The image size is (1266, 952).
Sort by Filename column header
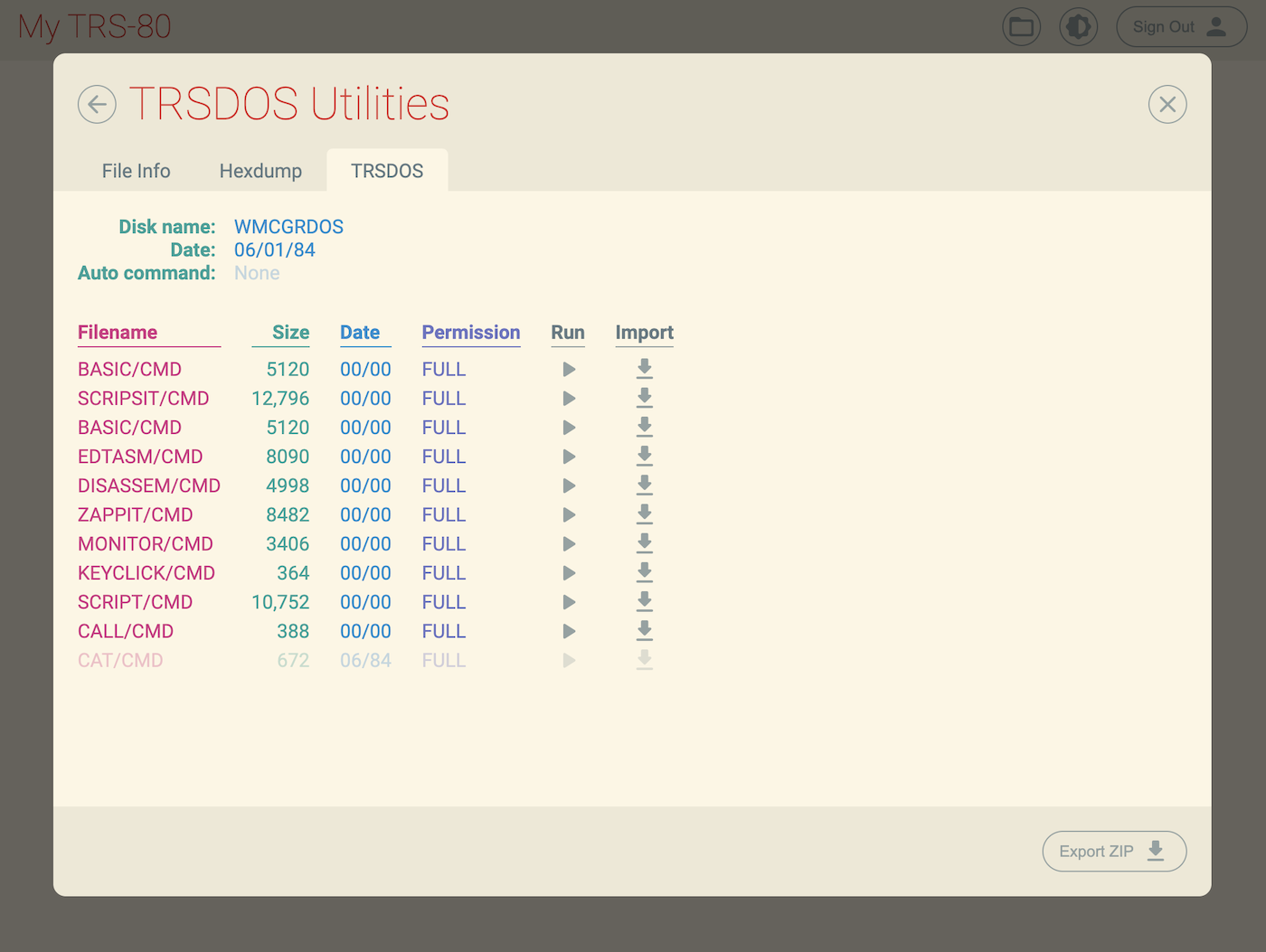(118, 333)
